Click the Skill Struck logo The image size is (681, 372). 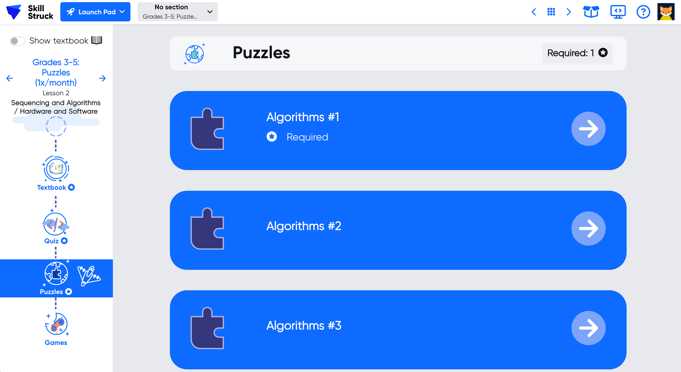tap(30, 12)
